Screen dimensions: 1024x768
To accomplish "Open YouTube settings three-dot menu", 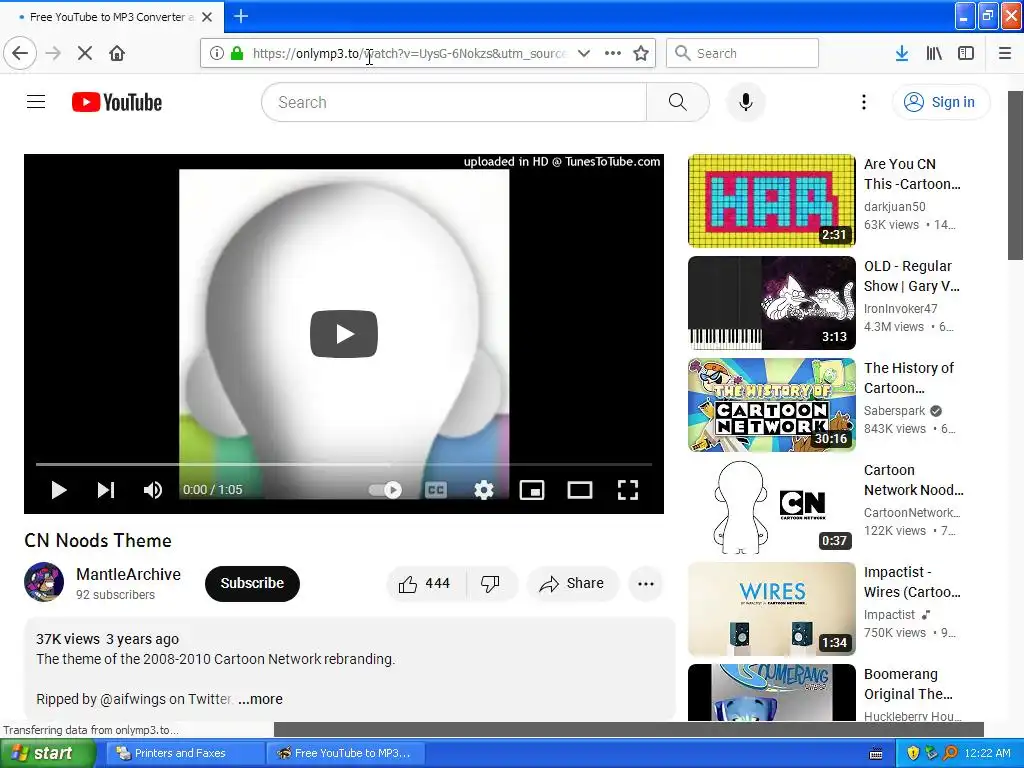I will tap(864, 102).
